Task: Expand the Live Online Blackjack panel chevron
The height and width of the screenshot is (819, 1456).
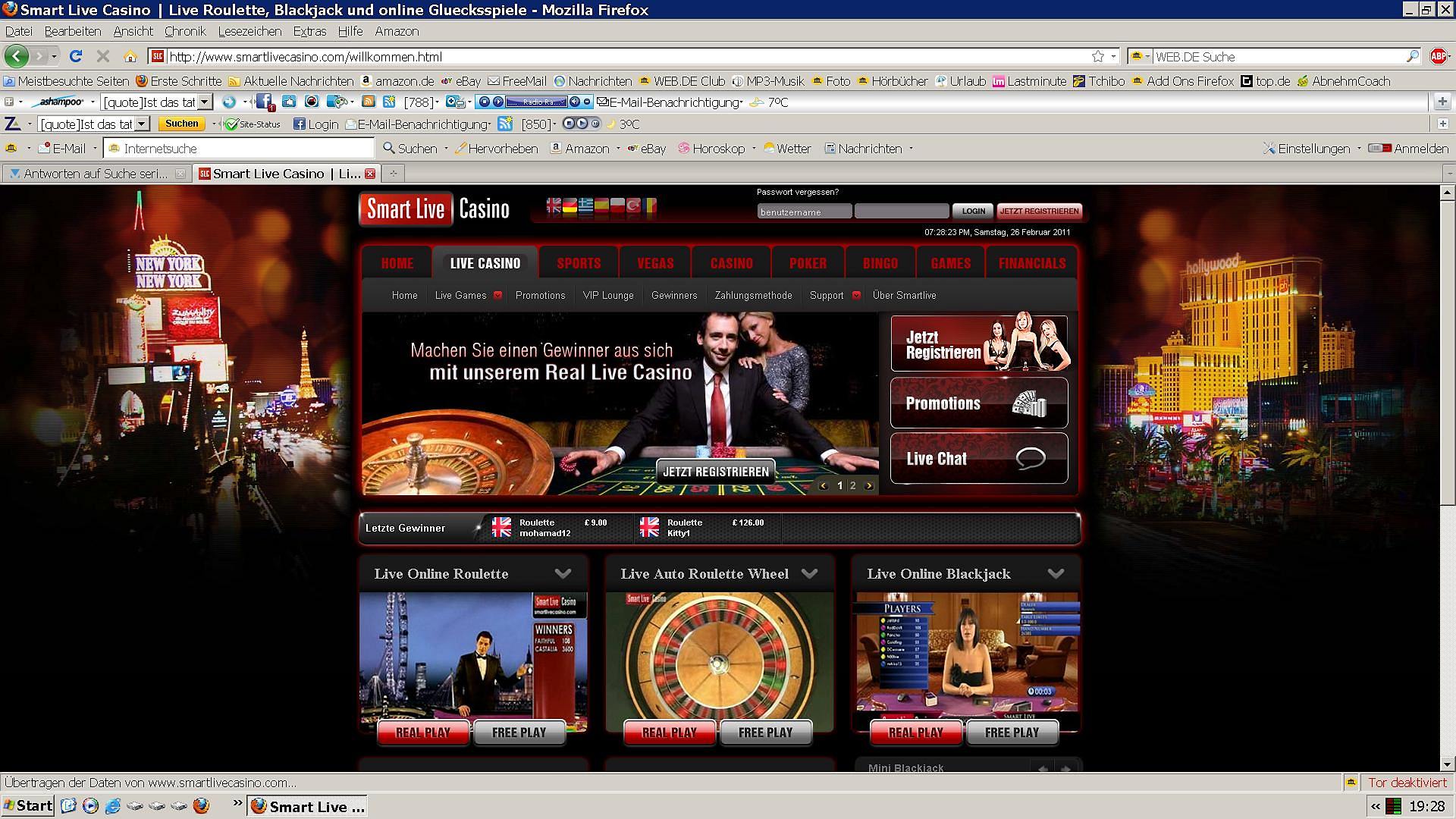Action: coord(1056,573)
